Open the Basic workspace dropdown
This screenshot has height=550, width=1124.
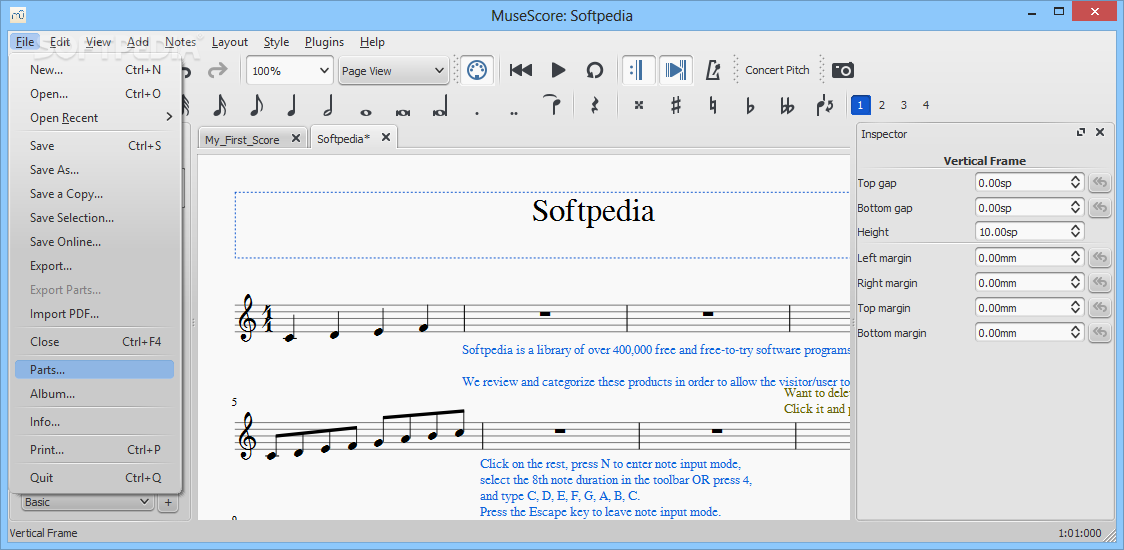pos(87,502)
